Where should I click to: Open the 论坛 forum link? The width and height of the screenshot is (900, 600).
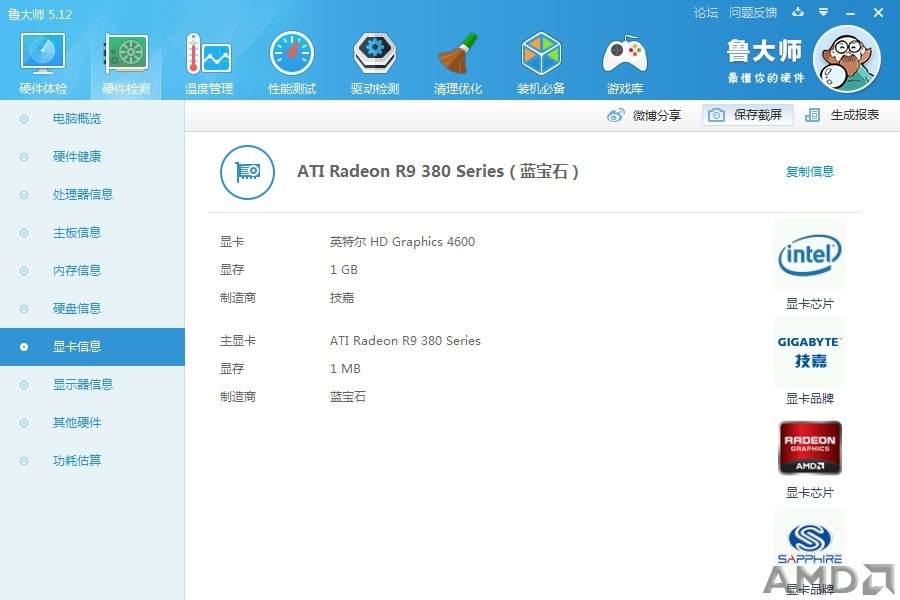pos(705,13)
